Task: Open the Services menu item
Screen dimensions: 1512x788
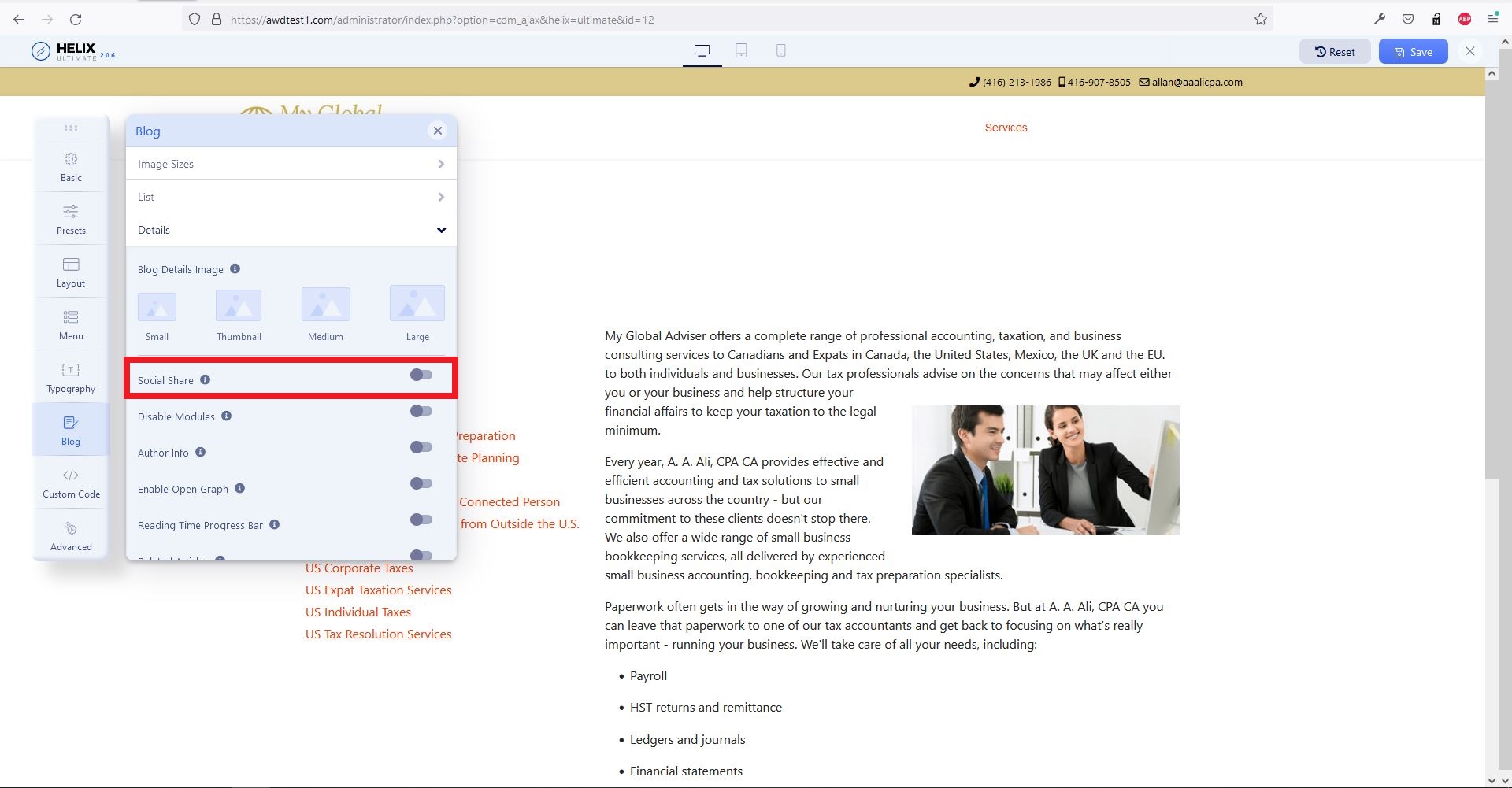Action: [1006, 128]
